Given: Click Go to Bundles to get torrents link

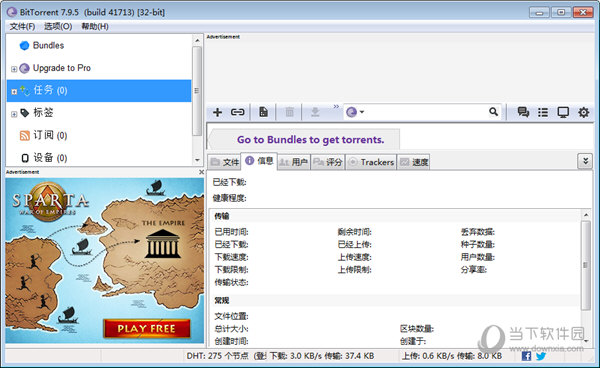Looking at the screenshot, I should [x=310, y=140].
